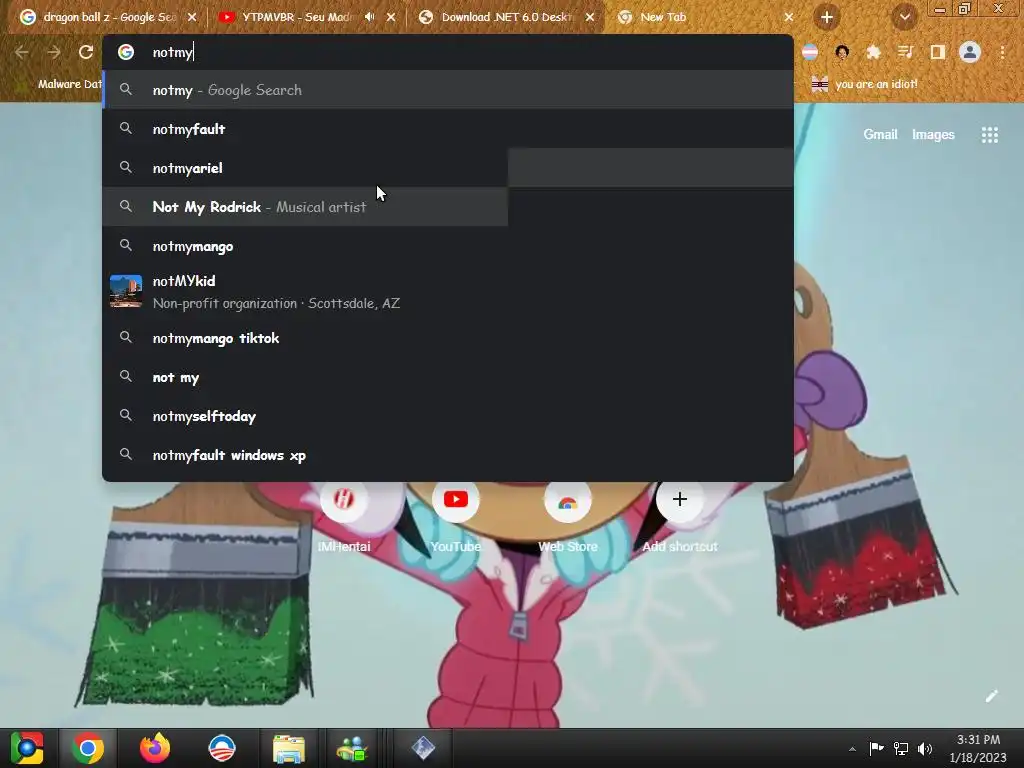Open the avatar-face extension icon
The width and height of the screenshot is (1024, 768).
[842, 52]
